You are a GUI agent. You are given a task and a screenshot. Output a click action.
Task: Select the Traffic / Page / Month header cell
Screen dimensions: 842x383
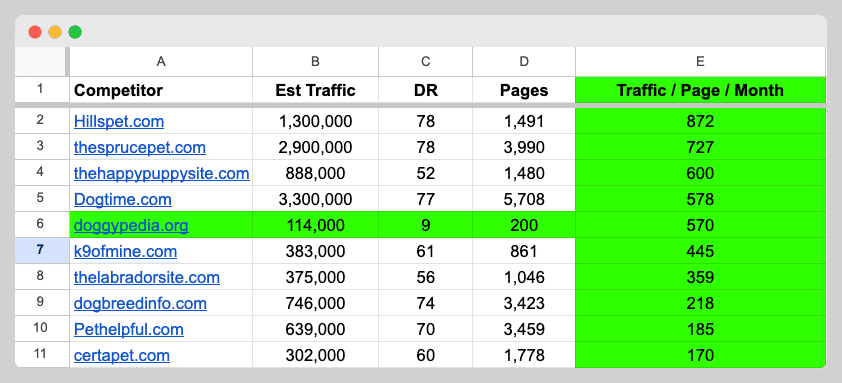tap(700, 90)
